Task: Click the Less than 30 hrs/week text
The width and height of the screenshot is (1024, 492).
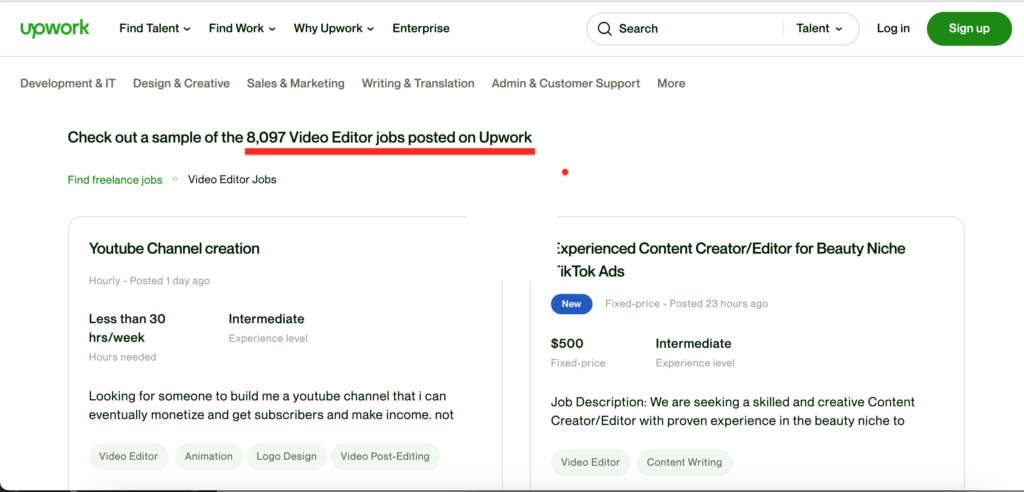Action: point(127,329)
